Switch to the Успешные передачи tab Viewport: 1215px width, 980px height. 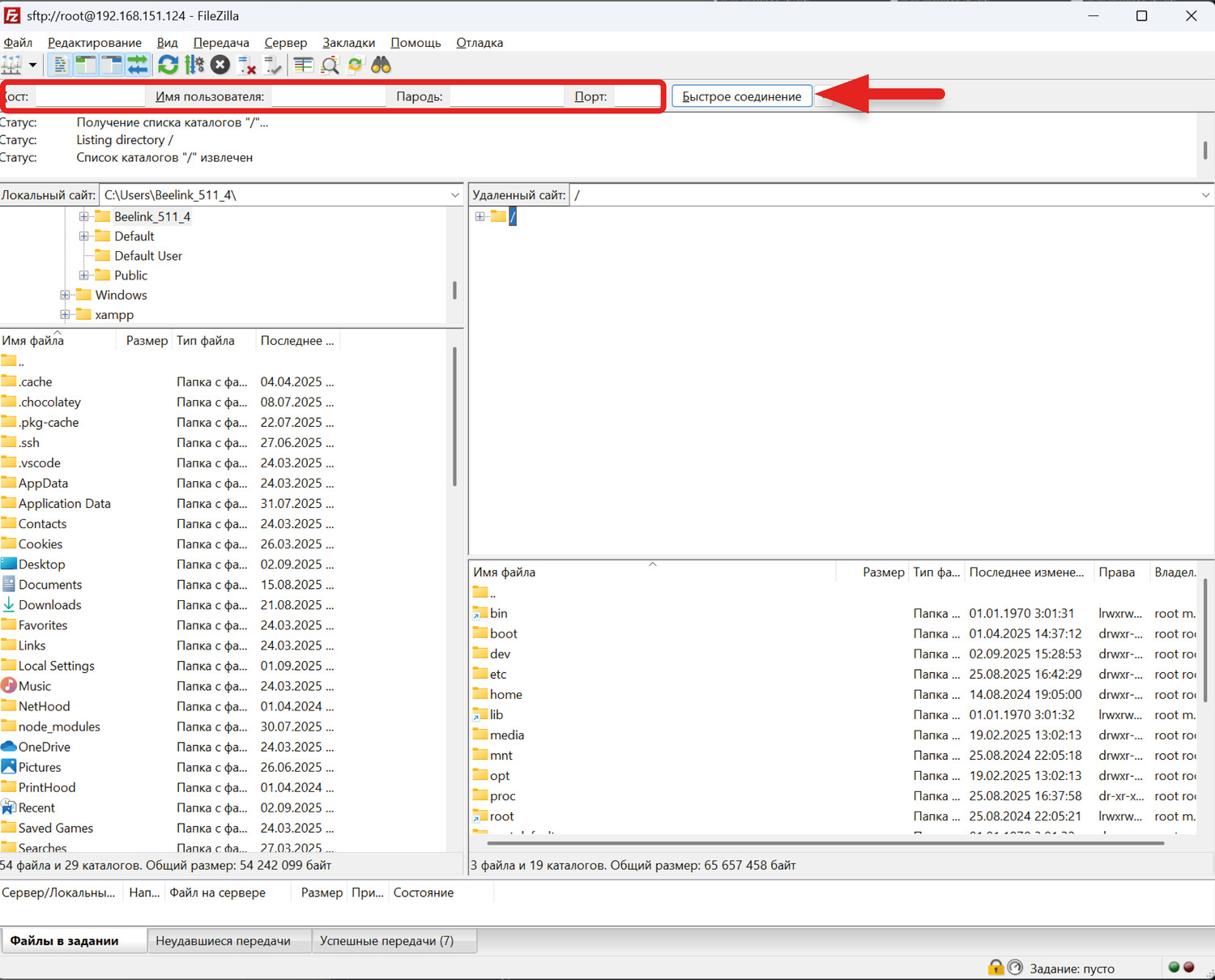point(386,940)
